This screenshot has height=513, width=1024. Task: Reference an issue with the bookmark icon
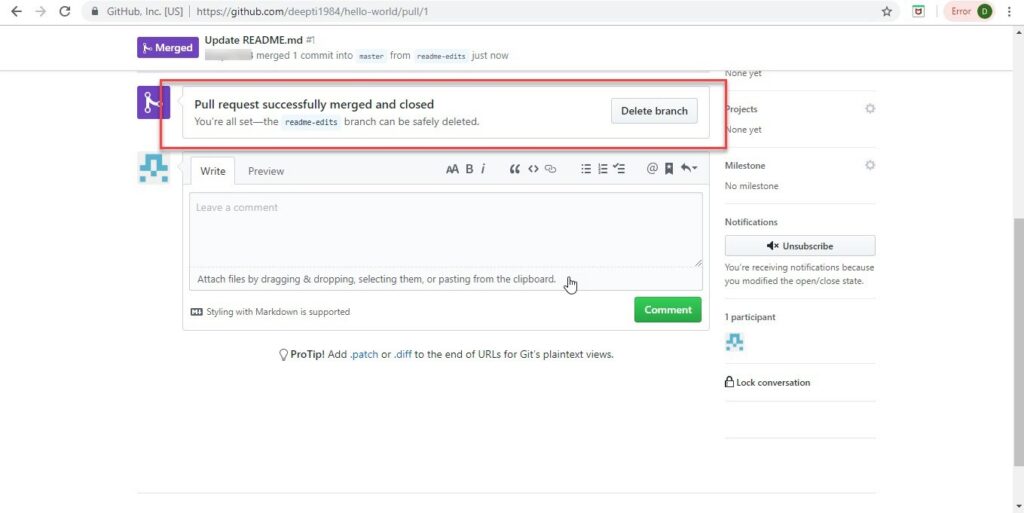669,169
